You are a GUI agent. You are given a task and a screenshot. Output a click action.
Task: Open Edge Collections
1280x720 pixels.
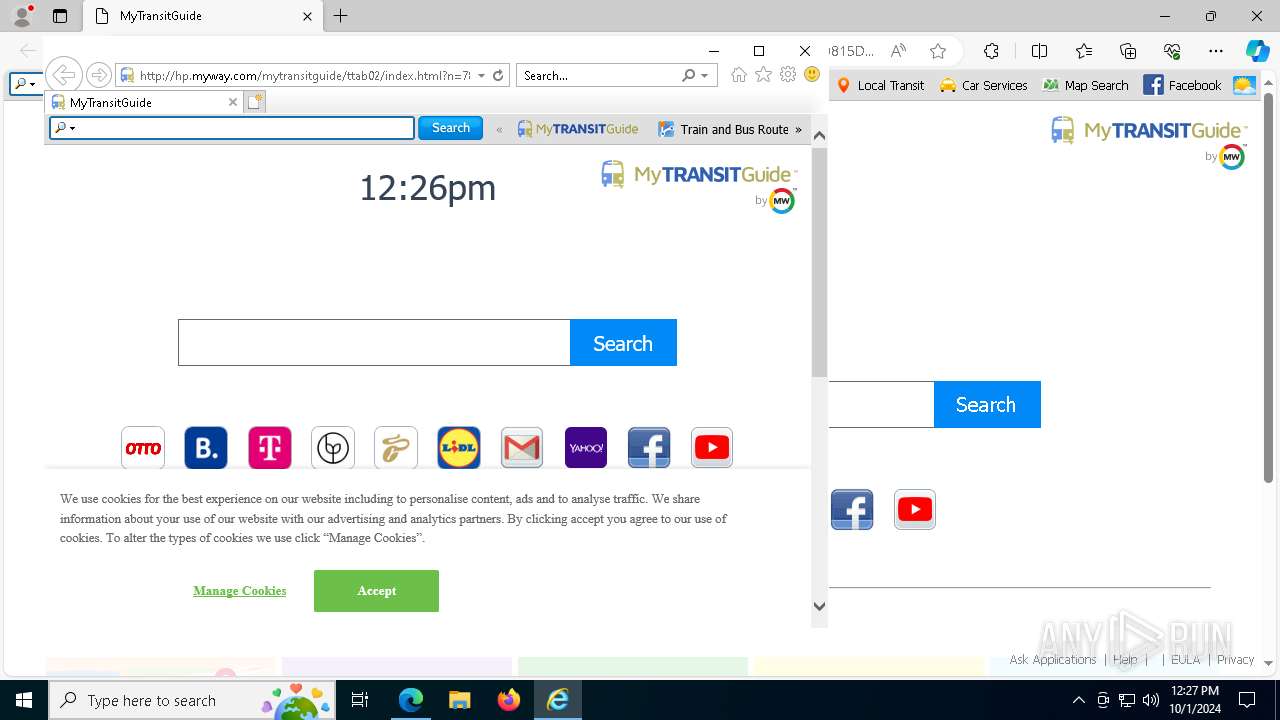(1128, 51)
